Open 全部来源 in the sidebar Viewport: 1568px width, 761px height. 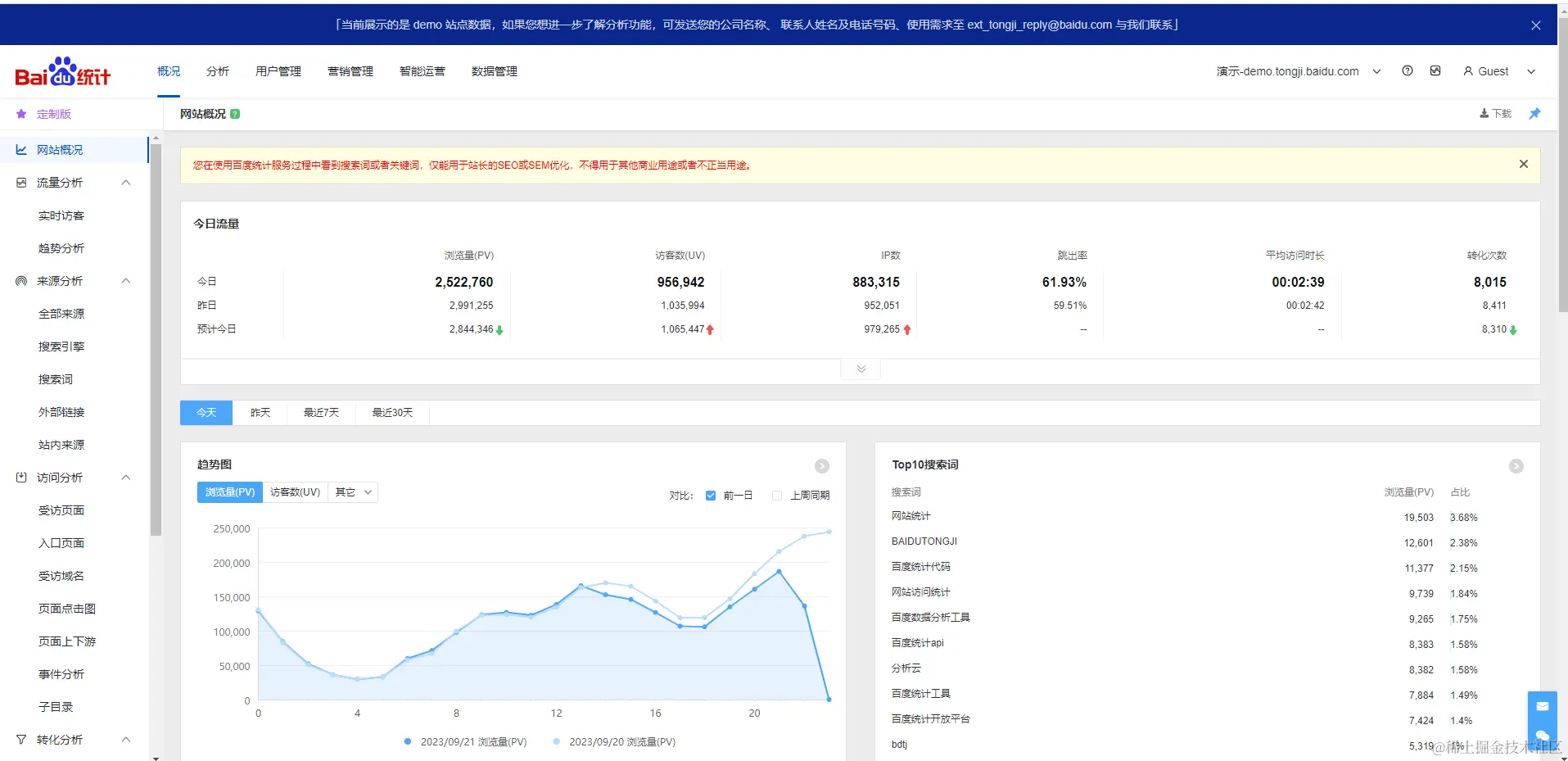61,314
